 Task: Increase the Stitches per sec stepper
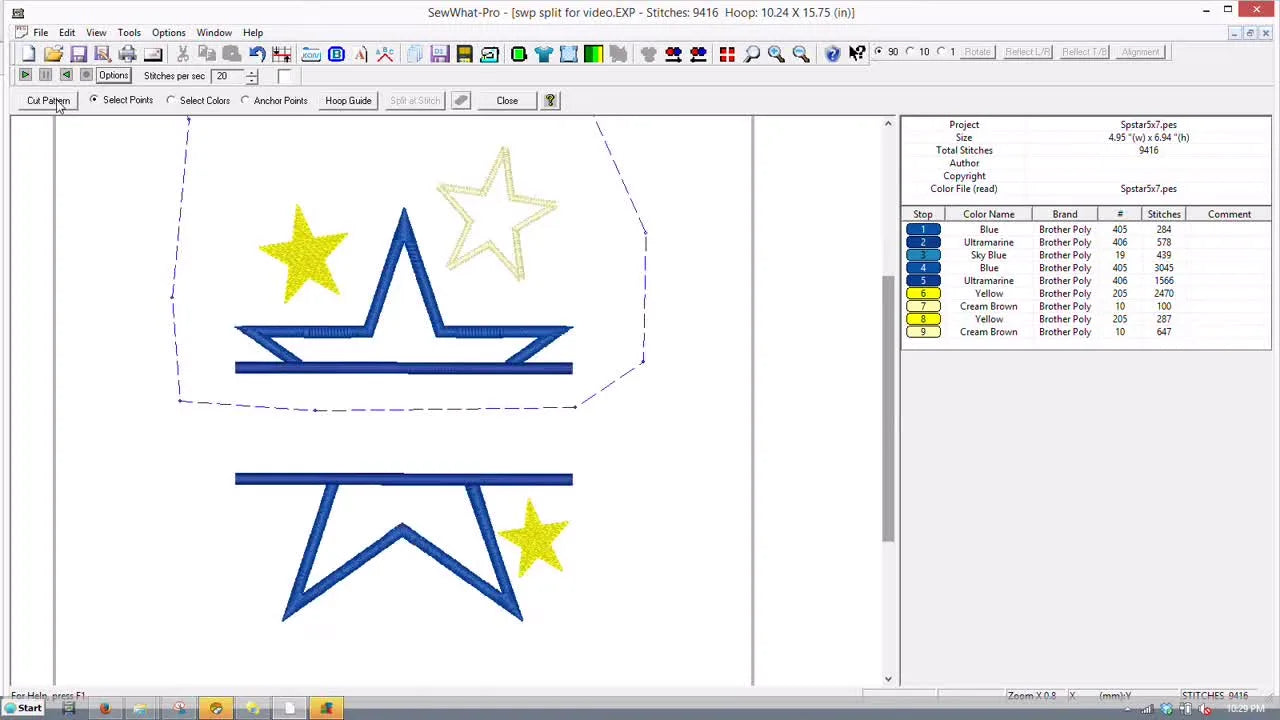[x=251, y=72]
